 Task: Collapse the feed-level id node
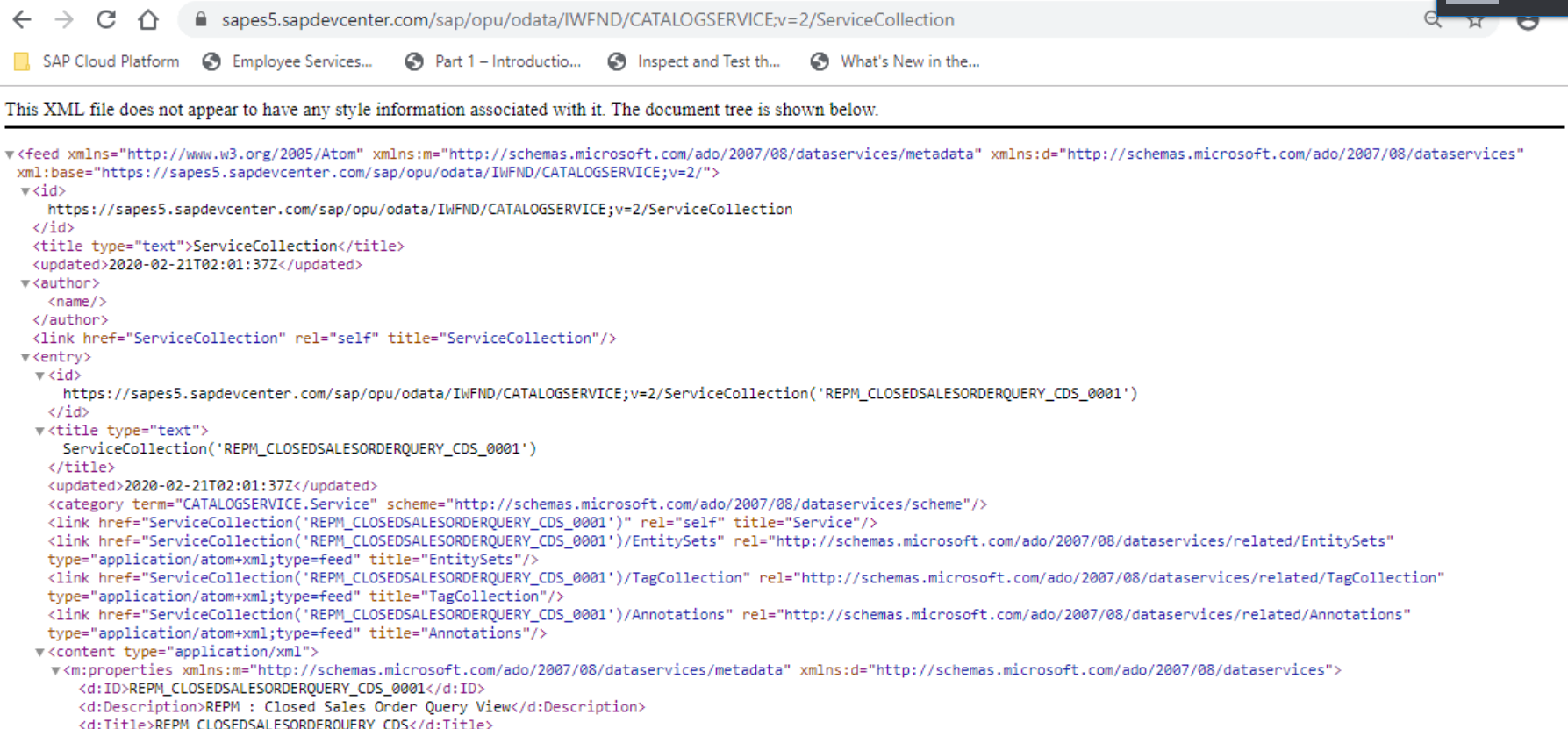coord(25,191)
